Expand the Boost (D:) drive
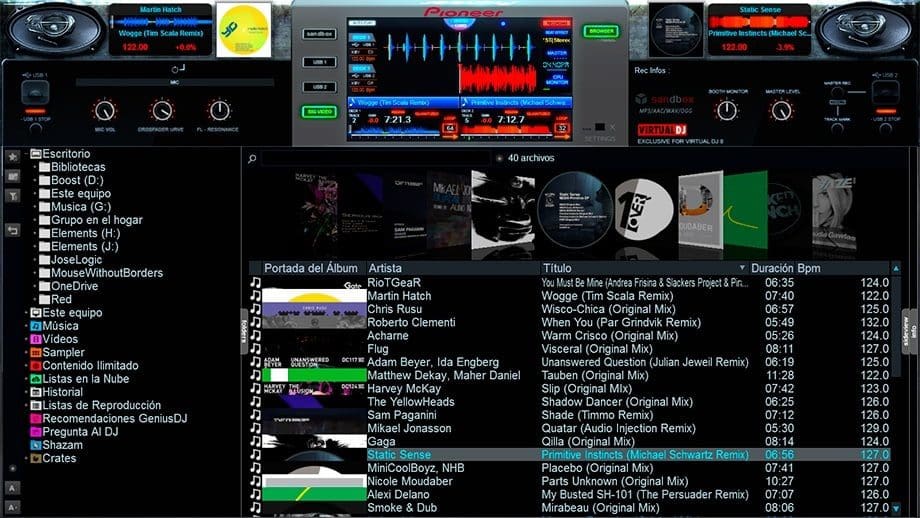Viewport: 920px width, 518px height. click(35, 181)
